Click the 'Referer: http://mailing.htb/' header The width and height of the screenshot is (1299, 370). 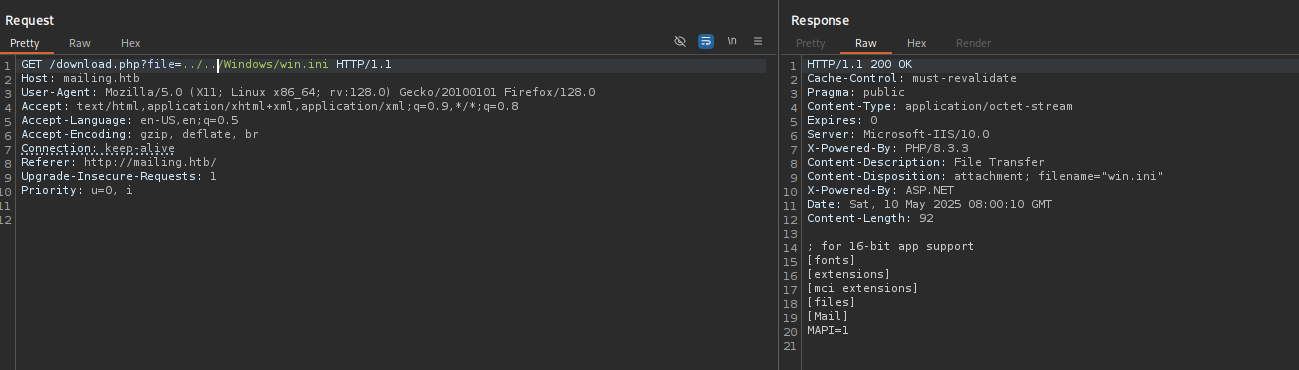pos(119,162)
